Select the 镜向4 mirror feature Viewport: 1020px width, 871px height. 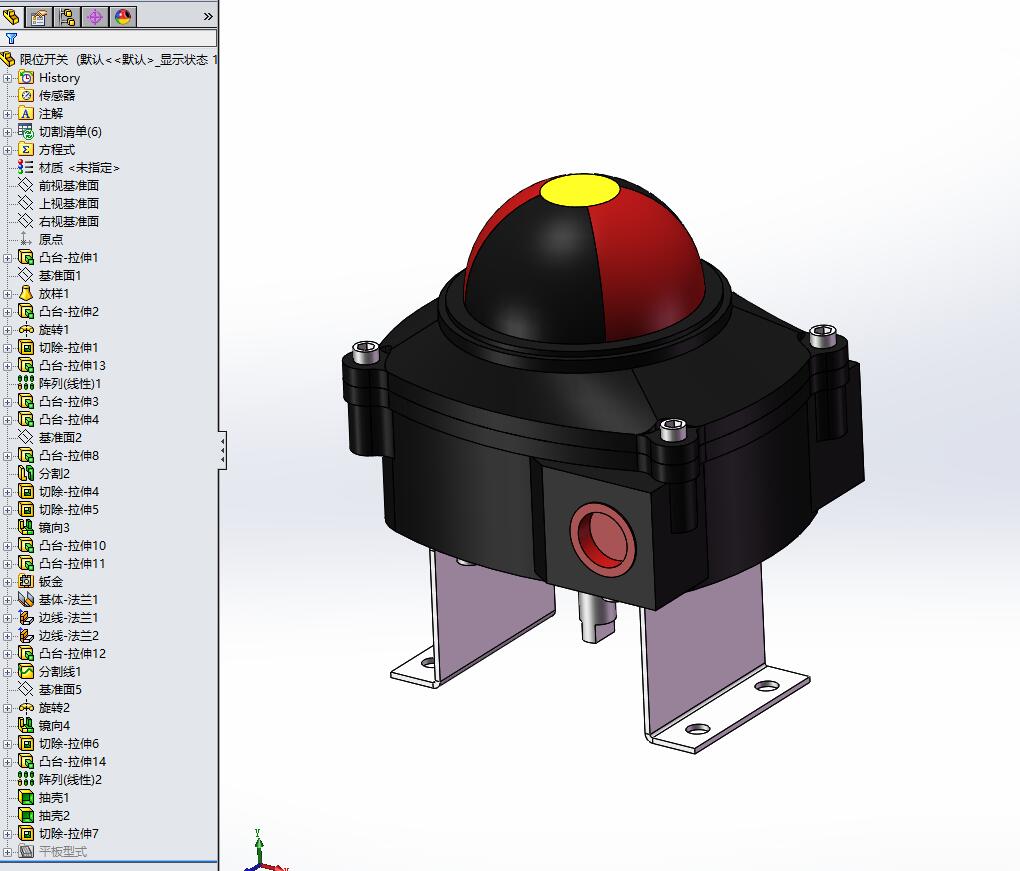[44, 725]
